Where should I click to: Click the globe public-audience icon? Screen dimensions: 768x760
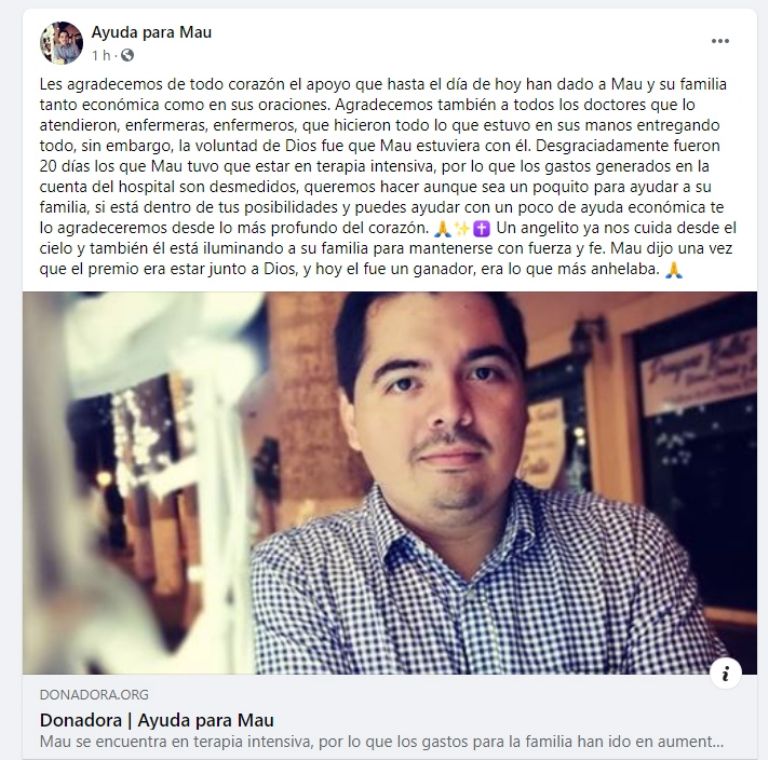[127, 55]
